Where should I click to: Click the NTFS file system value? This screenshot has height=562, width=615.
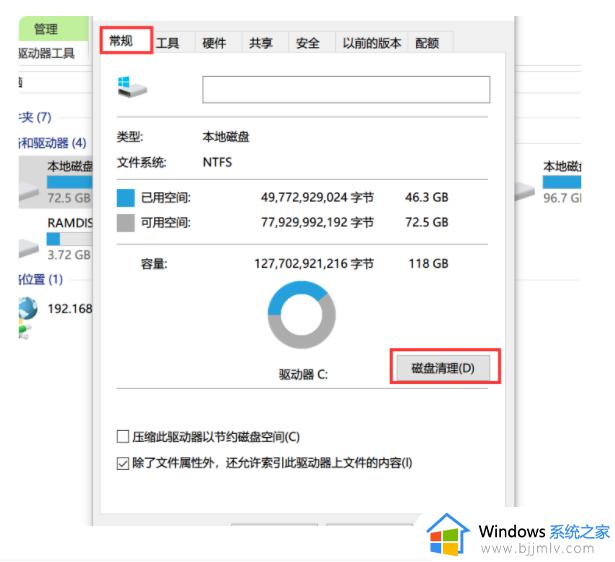click(x=217, y=162)
